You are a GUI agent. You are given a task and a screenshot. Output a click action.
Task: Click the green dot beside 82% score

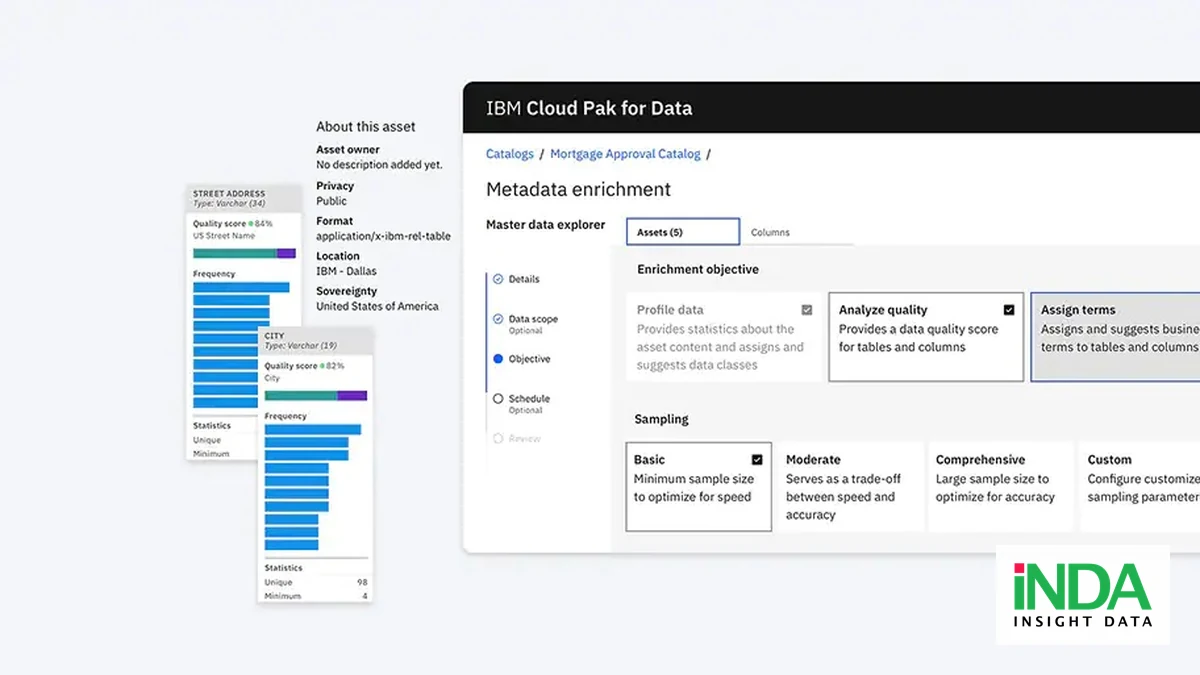point(322,366)
